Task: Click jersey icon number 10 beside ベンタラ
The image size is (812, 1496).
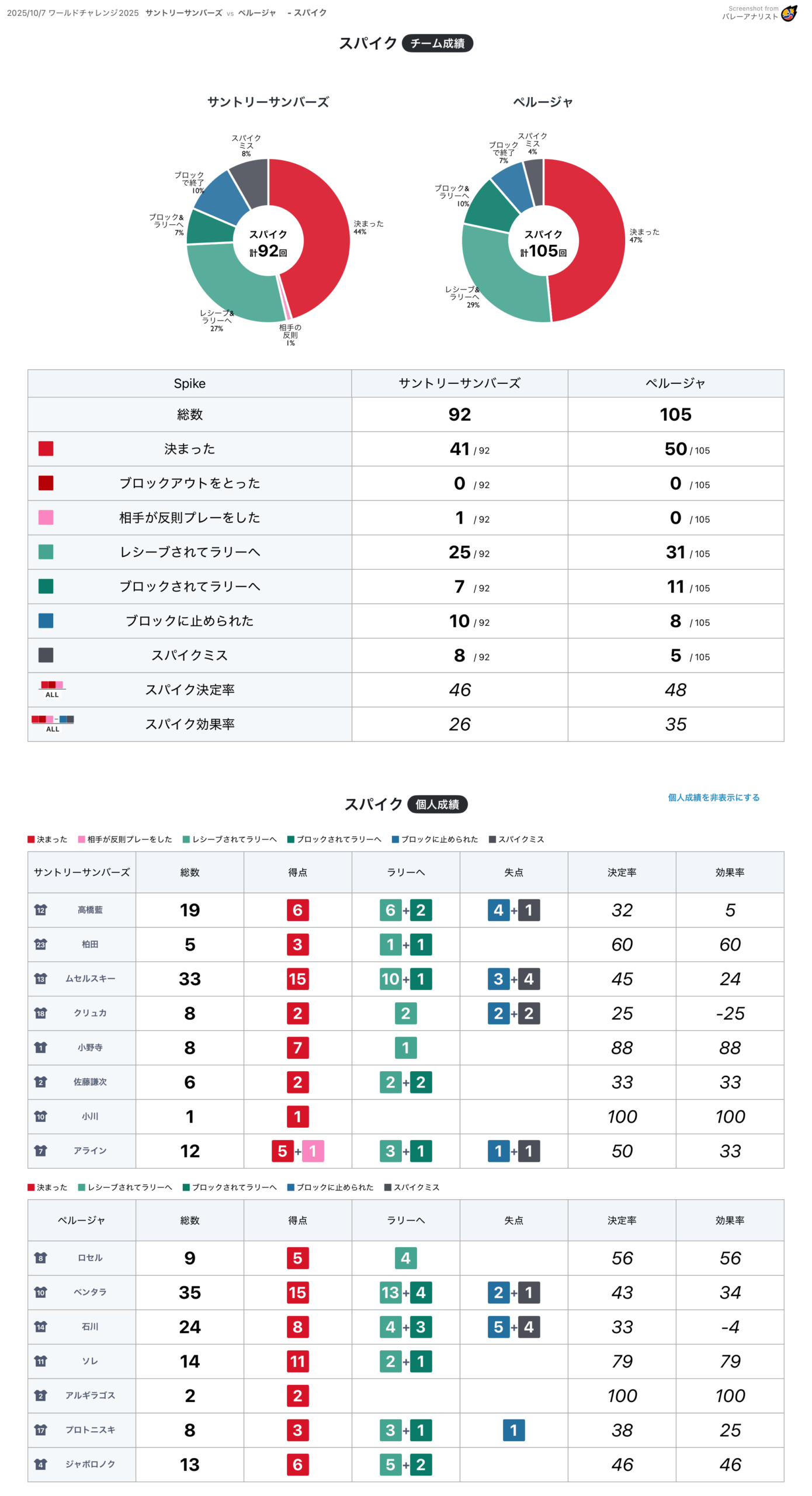Action: pyautogui.click(x=40, y=1292)
